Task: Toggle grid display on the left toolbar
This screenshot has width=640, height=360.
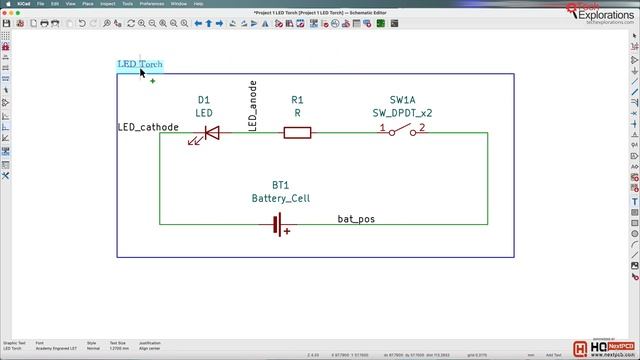Action: pos(6,36)
